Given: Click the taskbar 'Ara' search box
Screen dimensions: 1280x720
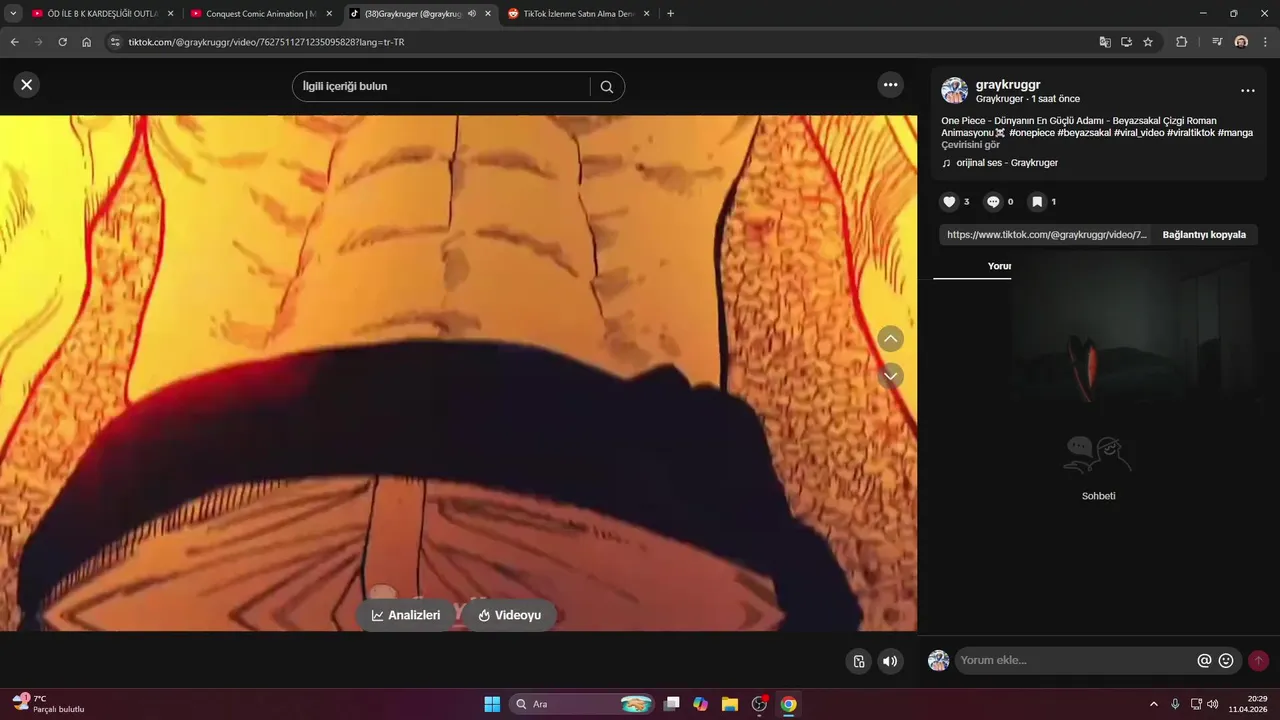Looking at the screenshot, I should click(x=583, y=704).
